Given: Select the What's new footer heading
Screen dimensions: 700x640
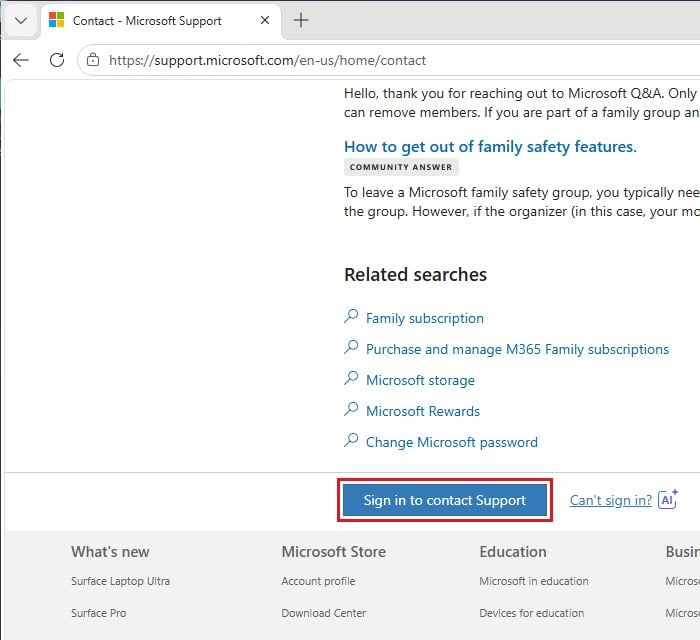Looking at the screenshot, I should (x=110, y=552).
